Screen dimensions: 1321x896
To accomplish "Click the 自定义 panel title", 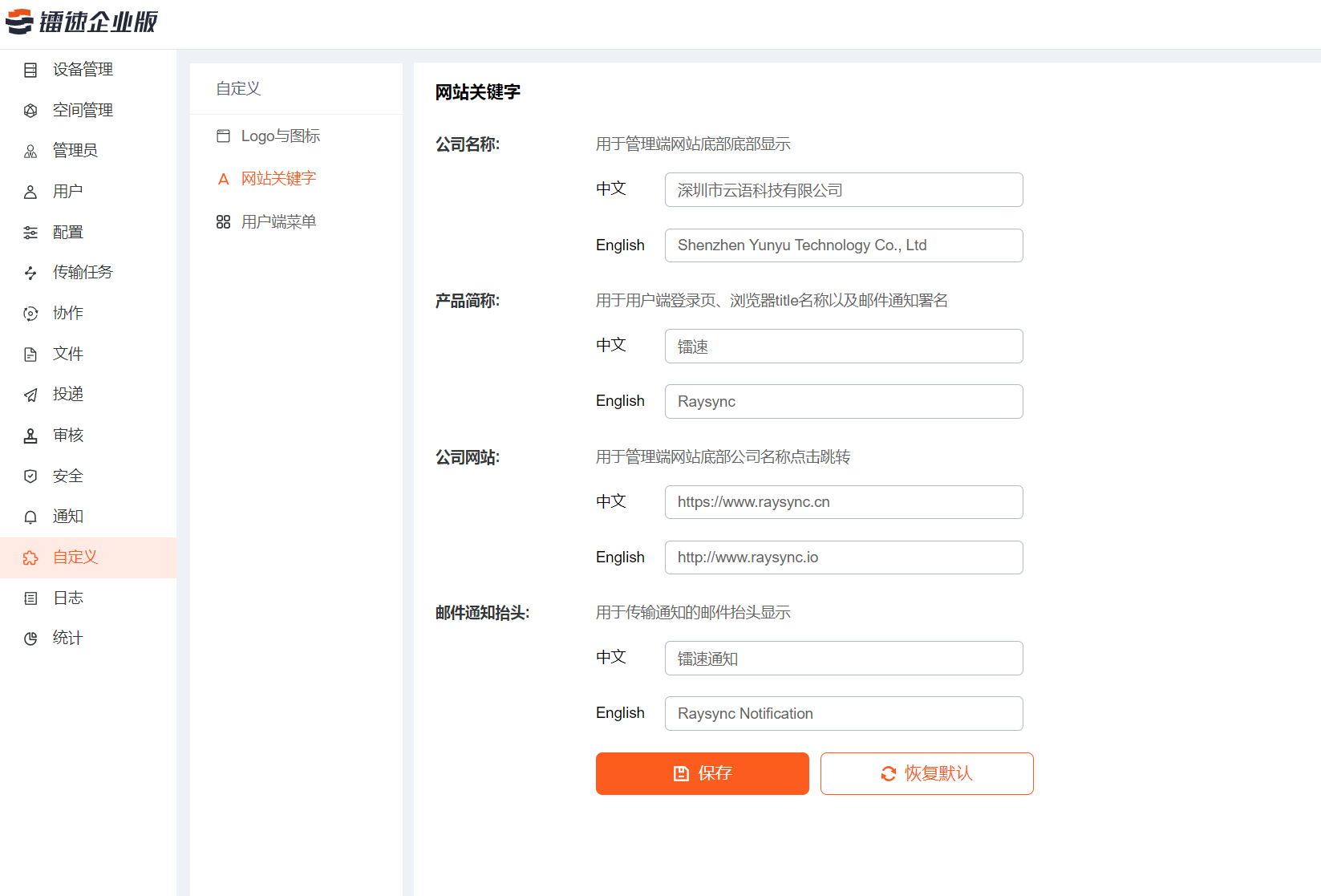I will coord(238,89).
